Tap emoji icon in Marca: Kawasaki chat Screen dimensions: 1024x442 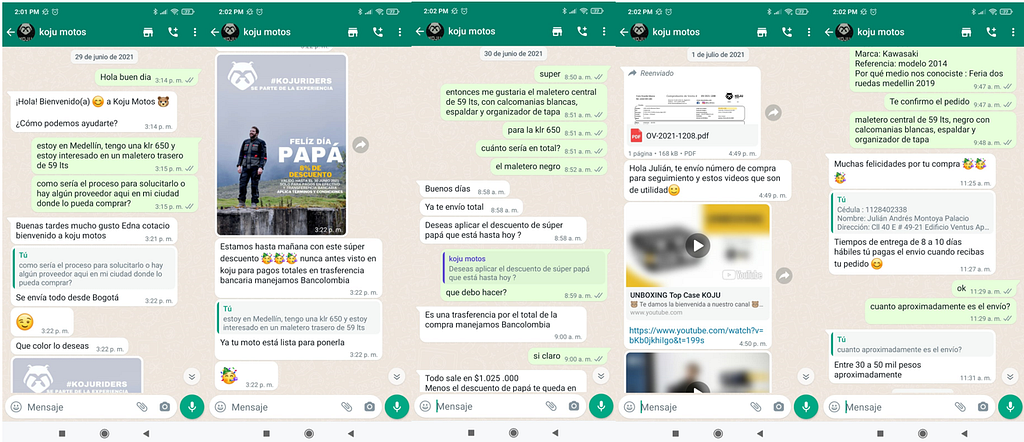click(835, 407)
